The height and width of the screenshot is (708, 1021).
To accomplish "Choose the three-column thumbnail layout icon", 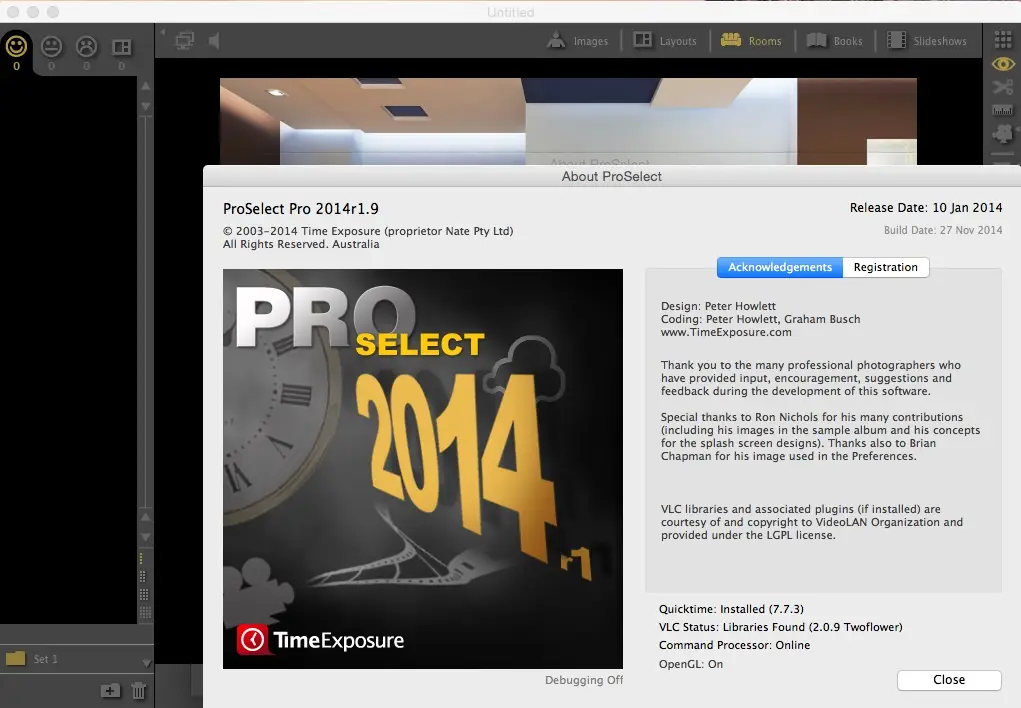I will [144, 594].
